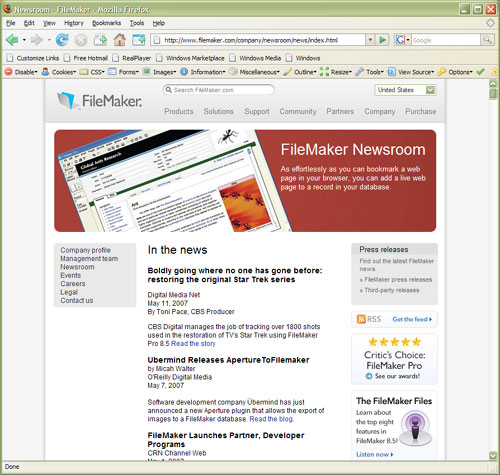Click the RSS feed orange icon

coord(361,319)
